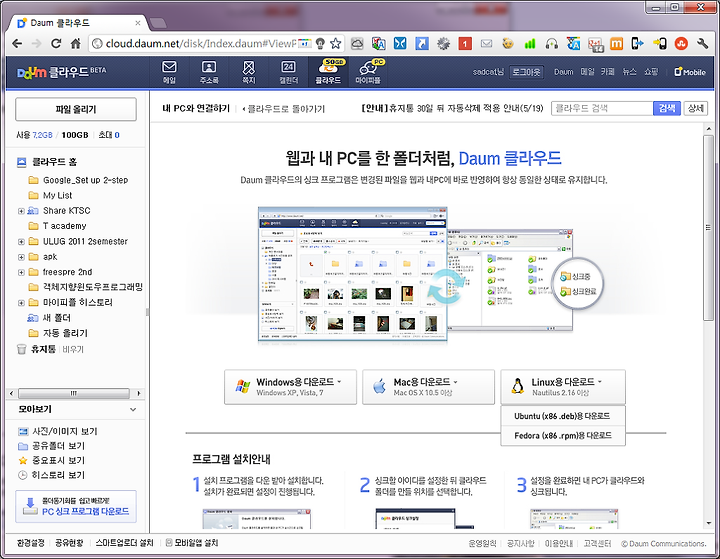Select Ubuntu (x86 .deb) download option
The image size is (720, 559).
click(563, 416)
